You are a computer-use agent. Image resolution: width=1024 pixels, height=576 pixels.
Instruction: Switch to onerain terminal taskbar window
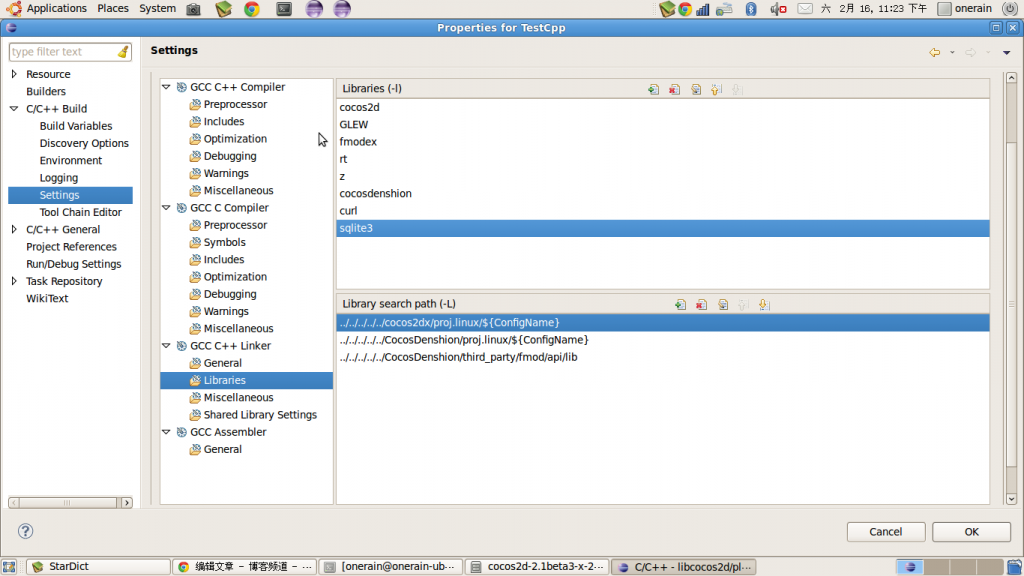pyautogui.click(x=391, y=566)
